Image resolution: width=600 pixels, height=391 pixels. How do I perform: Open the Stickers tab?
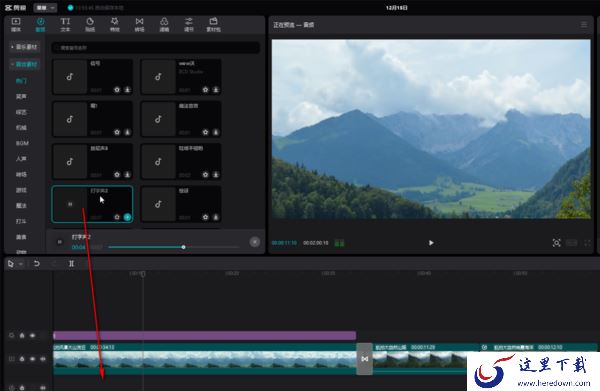click(x=90, y=24)
